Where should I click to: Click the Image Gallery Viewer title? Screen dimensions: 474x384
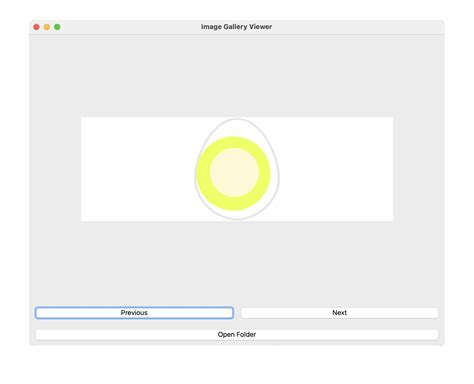click(x=236, y=27)
